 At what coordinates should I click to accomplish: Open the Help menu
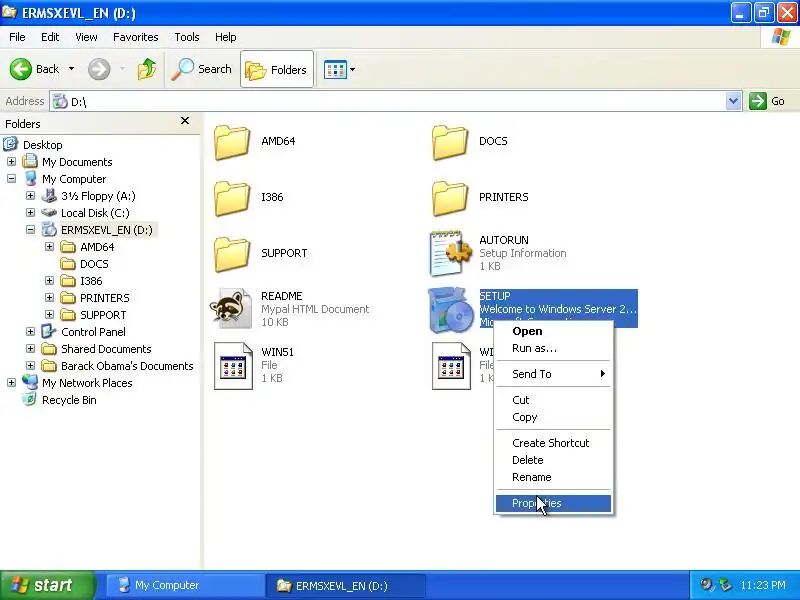coord(226,37)
